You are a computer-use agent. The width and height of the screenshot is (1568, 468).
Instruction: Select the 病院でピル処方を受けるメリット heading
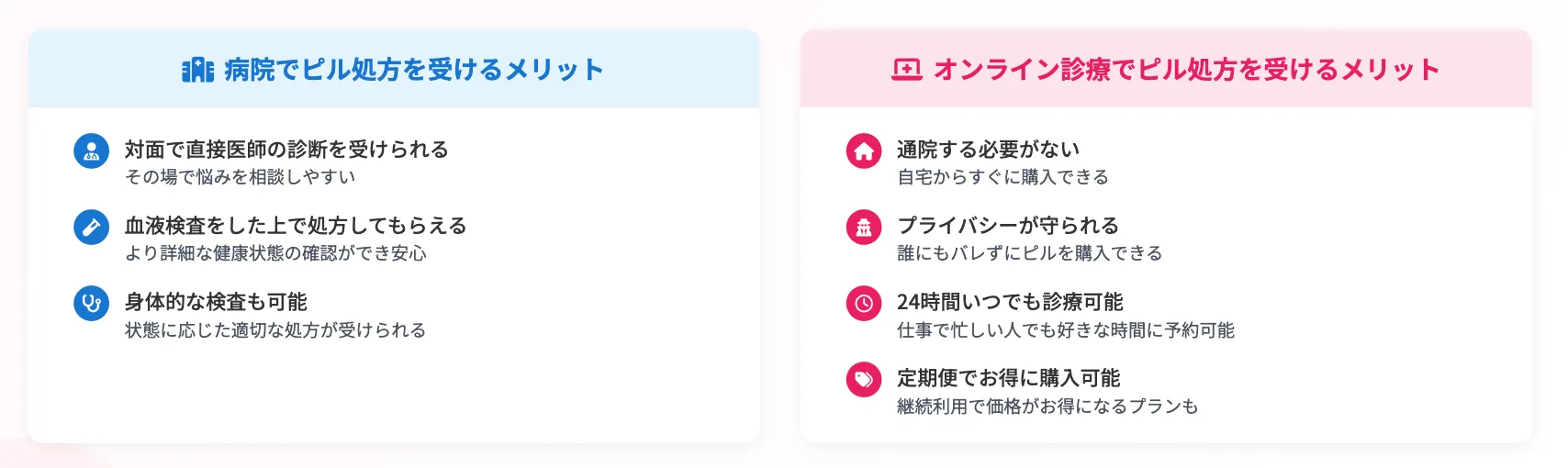(x=414, y=70)
